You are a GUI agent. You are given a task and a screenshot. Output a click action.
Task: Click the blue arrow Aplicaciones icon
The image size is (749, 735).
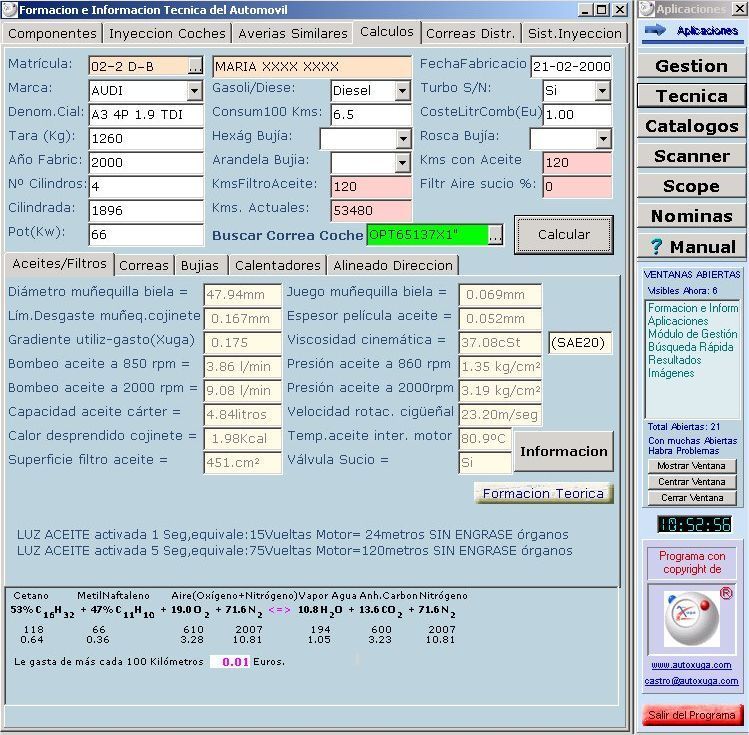tap(655, 31)
